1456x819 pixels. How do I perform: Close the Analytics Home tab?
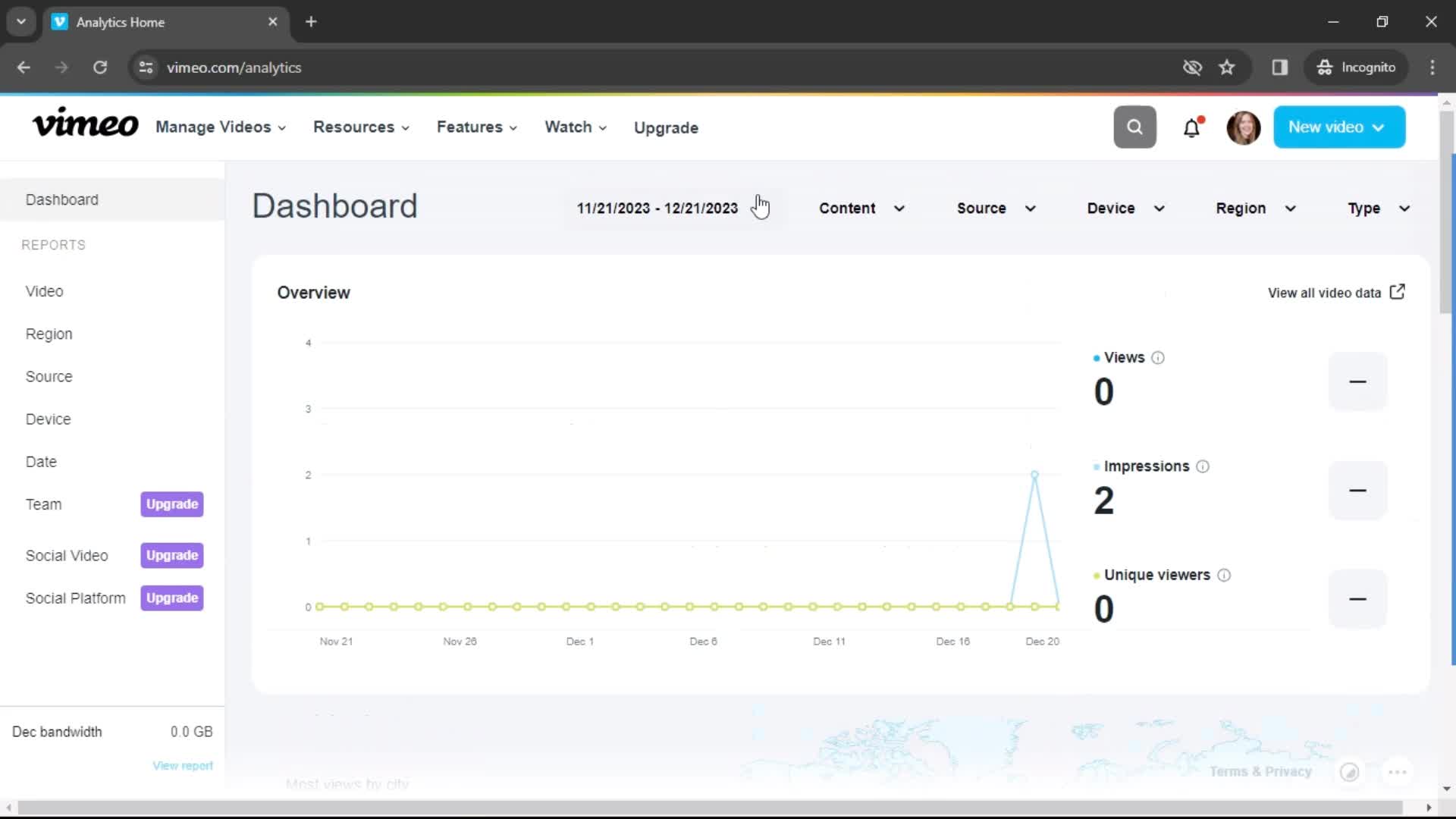point(273,22)
